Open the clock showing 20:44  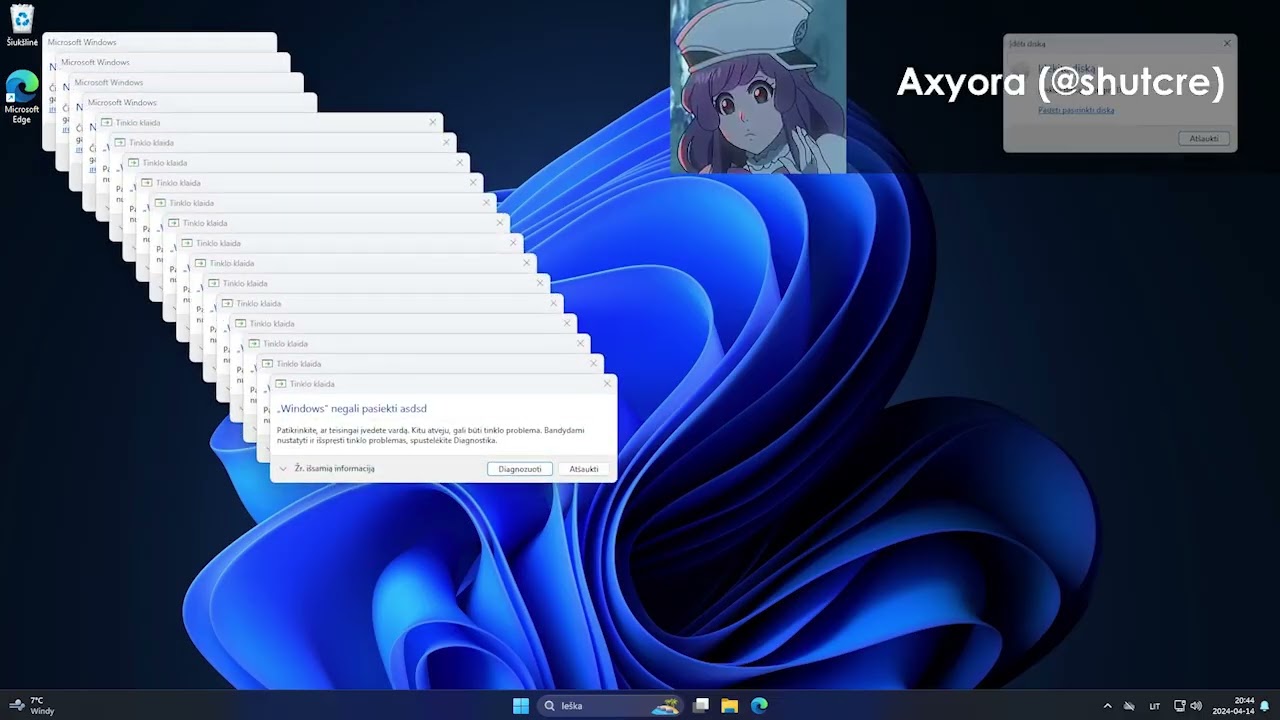click(x=1234, y=706)
